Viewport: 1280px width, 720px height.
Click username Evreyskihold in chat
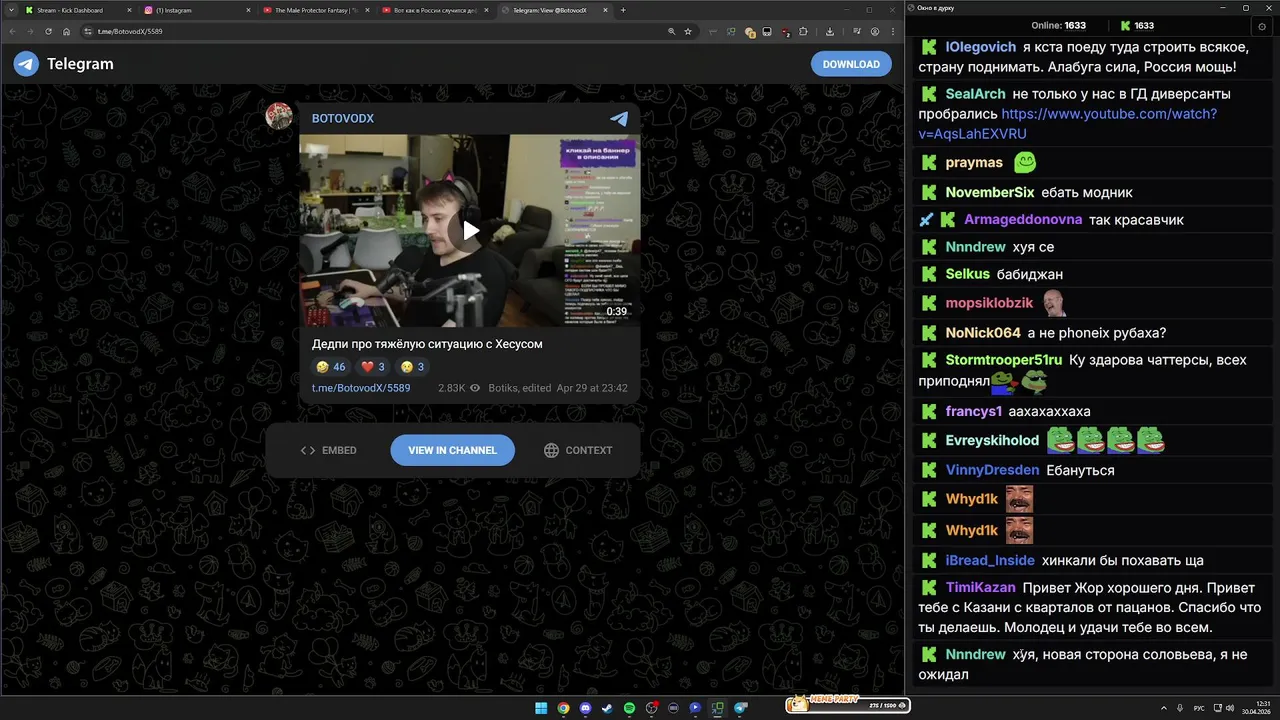click(x=993, y=440)
